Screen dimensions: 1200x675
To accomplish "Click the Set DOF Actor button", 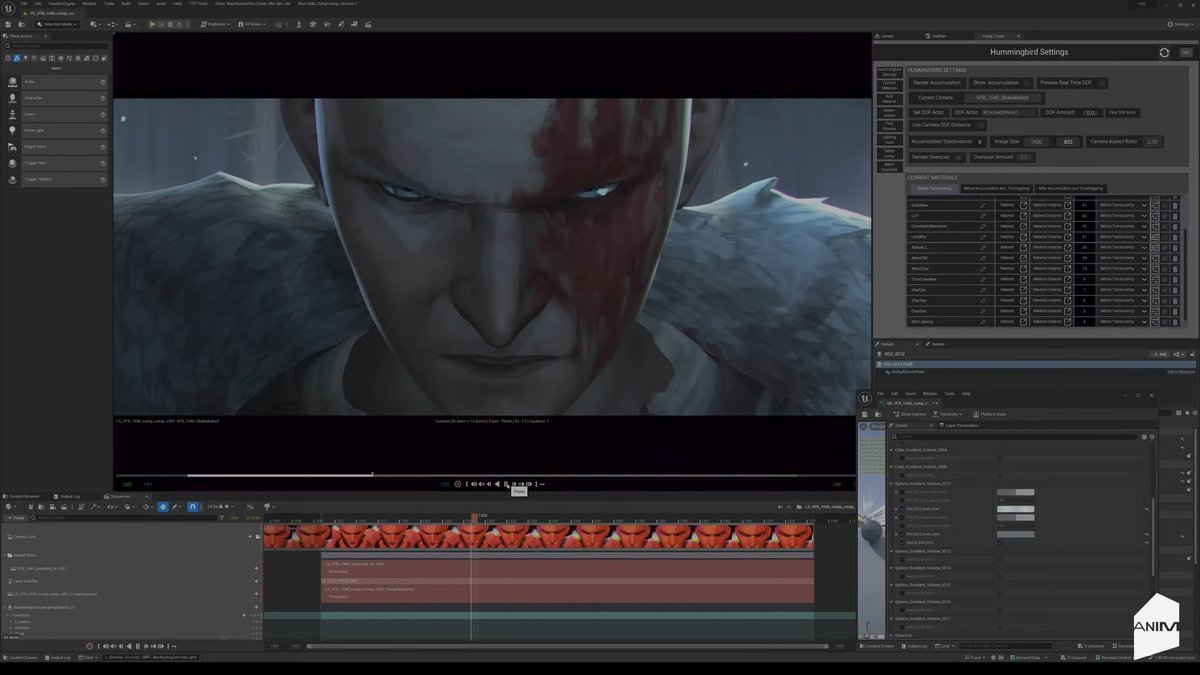I will [x=928, y=112].
